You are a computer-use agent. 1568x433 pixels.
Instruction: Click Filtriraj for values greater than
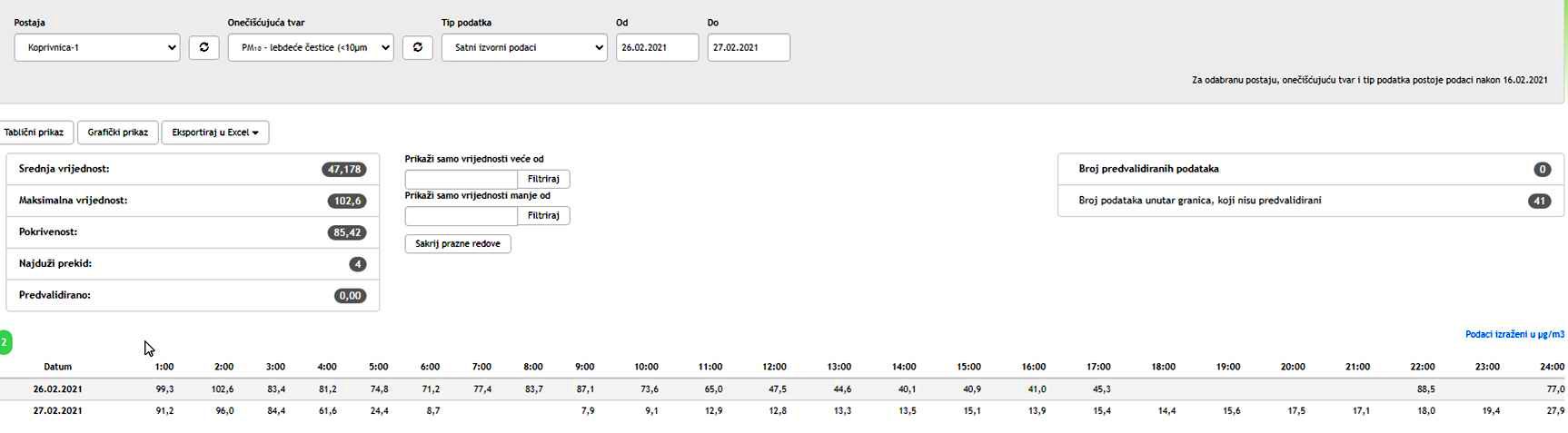point(543,179)
